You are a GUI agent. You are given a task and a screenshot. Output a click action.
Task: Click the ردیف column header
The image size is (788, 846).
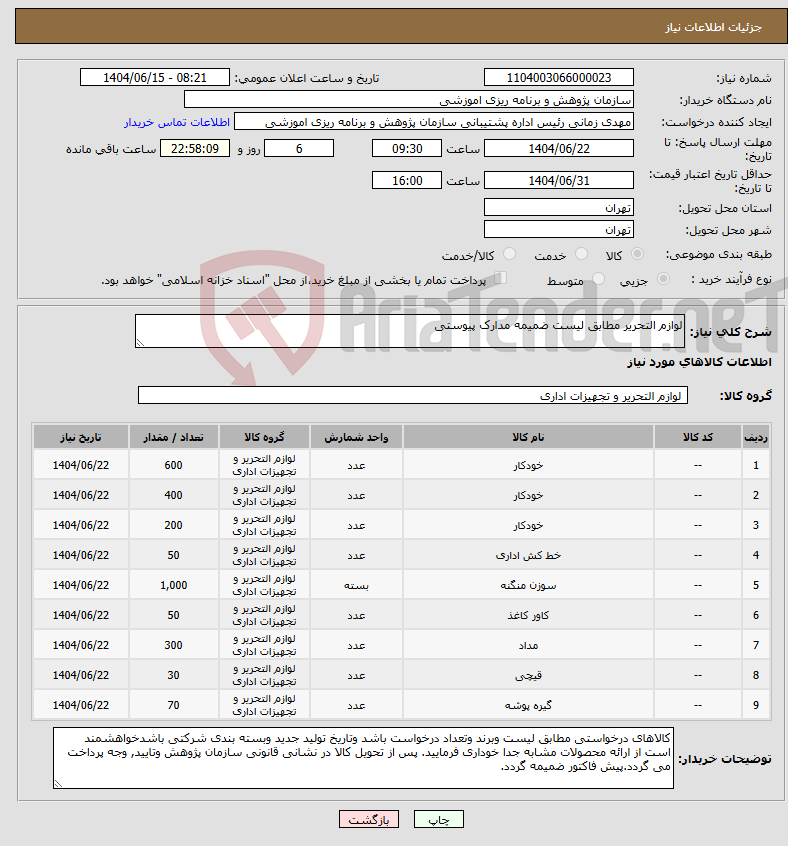point(756,437)
